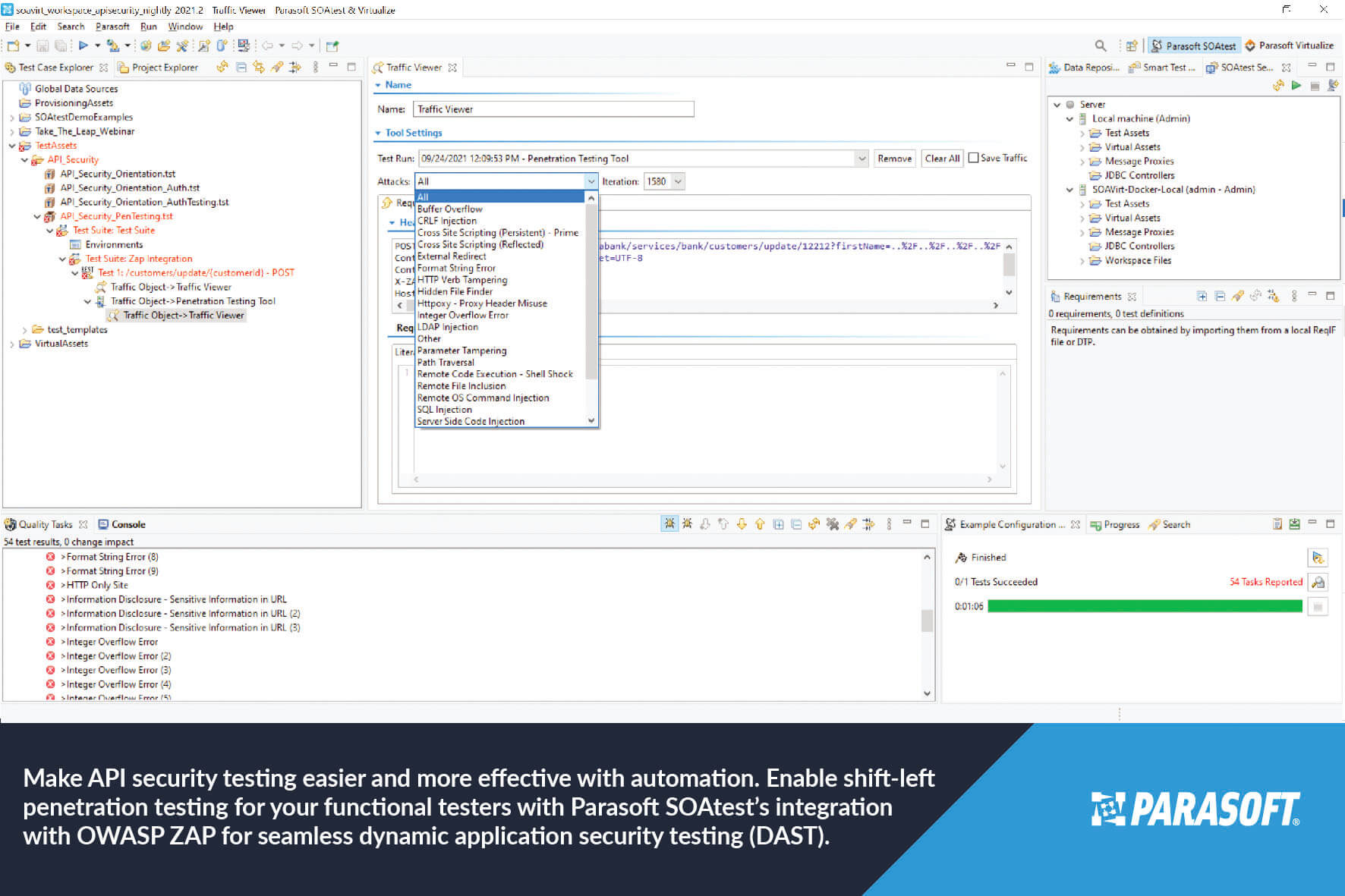The image size is (1345, 896).
Task: Collapse the API_Security_PenTesting.tst node
Action: [x=37, y=215]
